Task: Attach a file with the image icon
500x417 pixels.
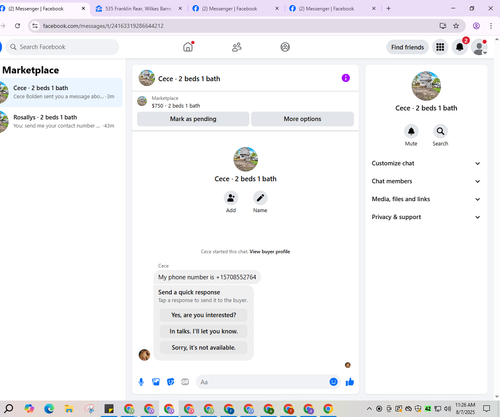Action: [156, 382]
